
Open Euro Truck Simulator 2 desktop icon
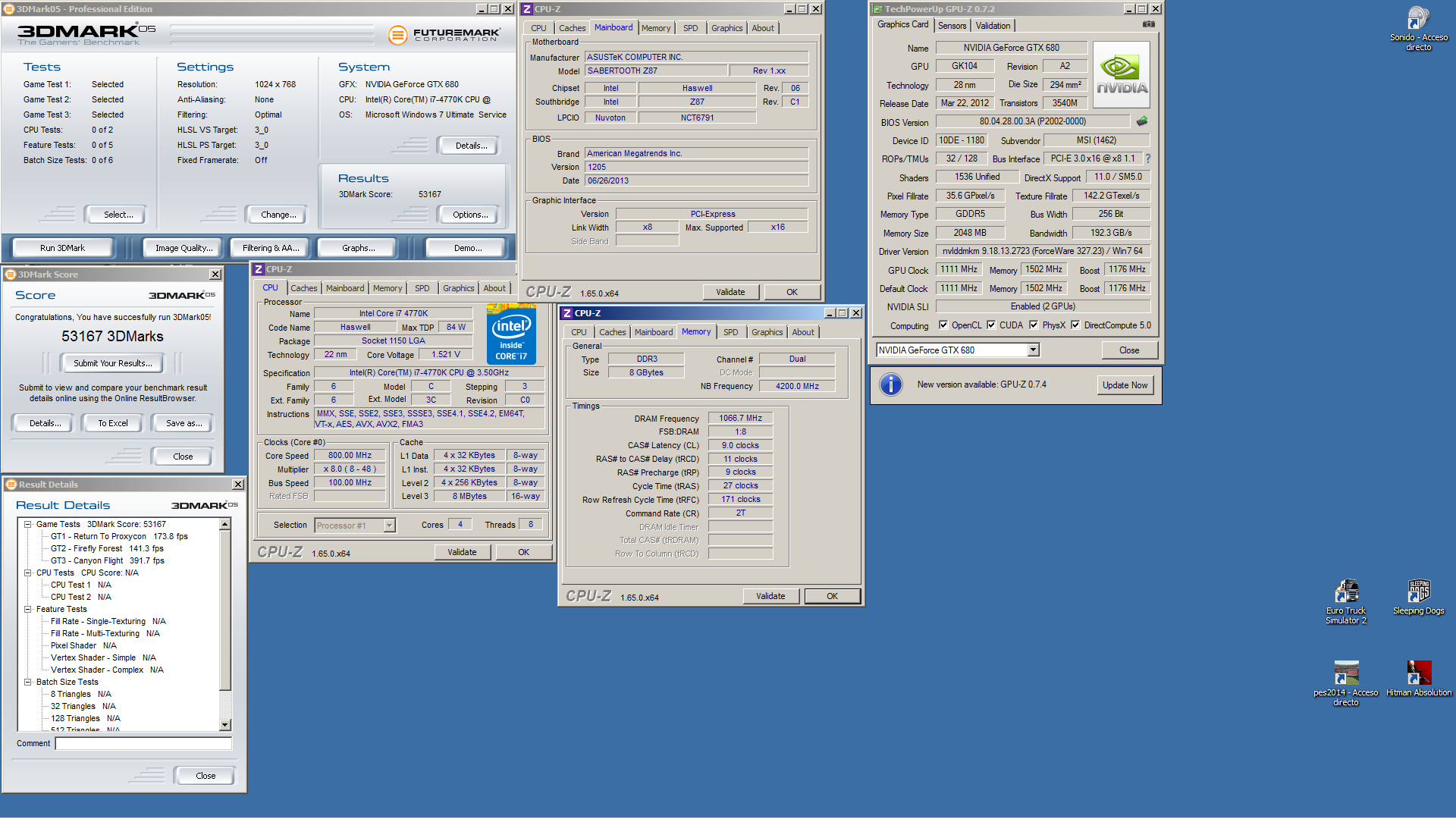[x=1346, y=591]
